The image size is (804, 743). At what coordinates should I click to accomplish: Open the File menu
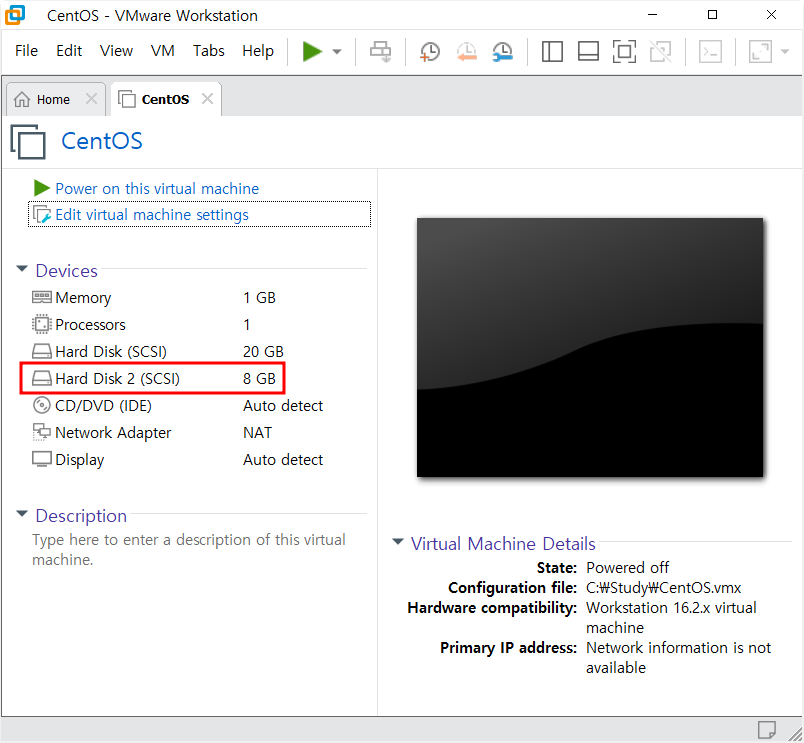(26, 51)
